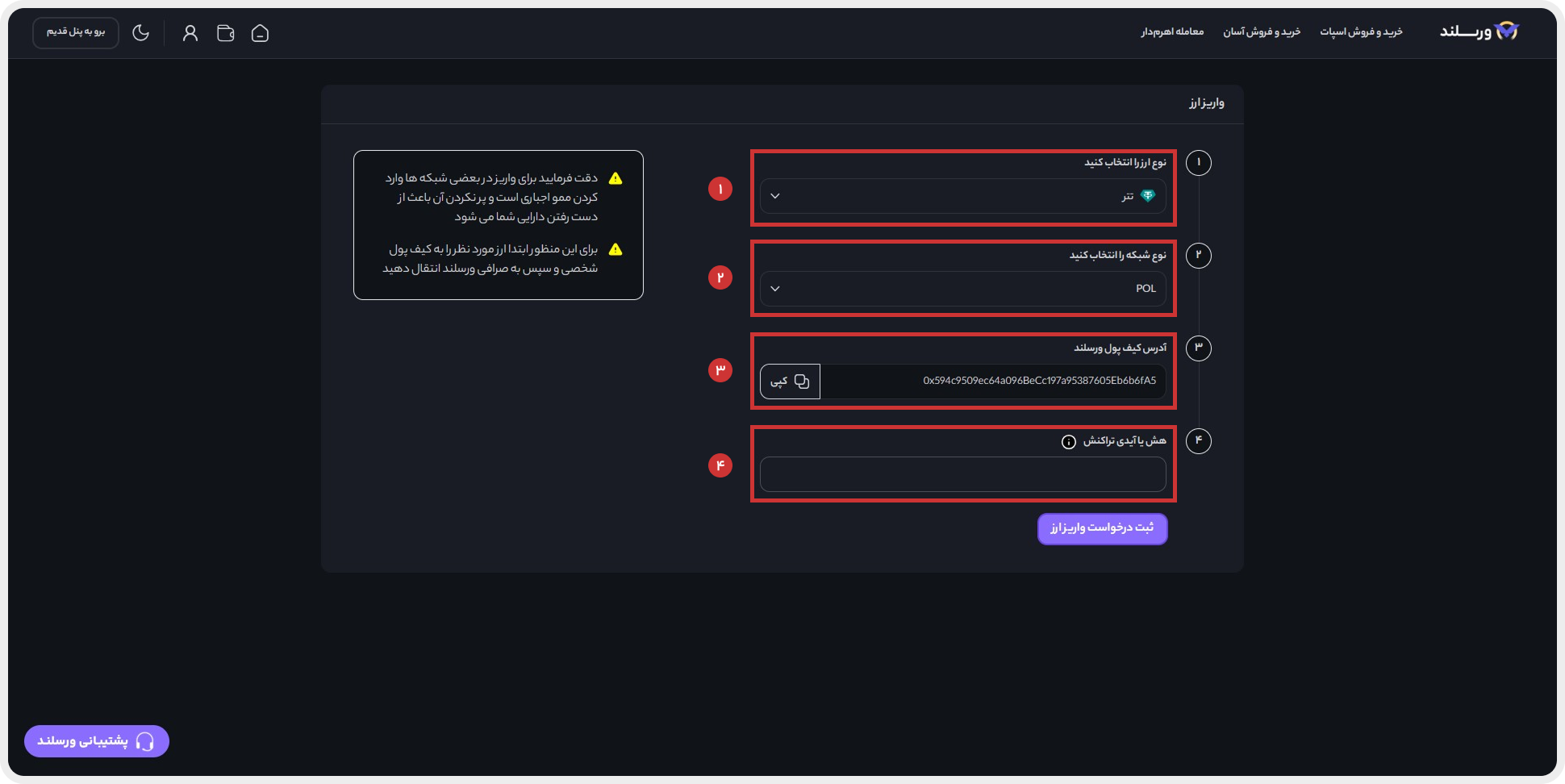
Task: Expand the currency type dropdown chevron
Action: (x=775, y=196)
